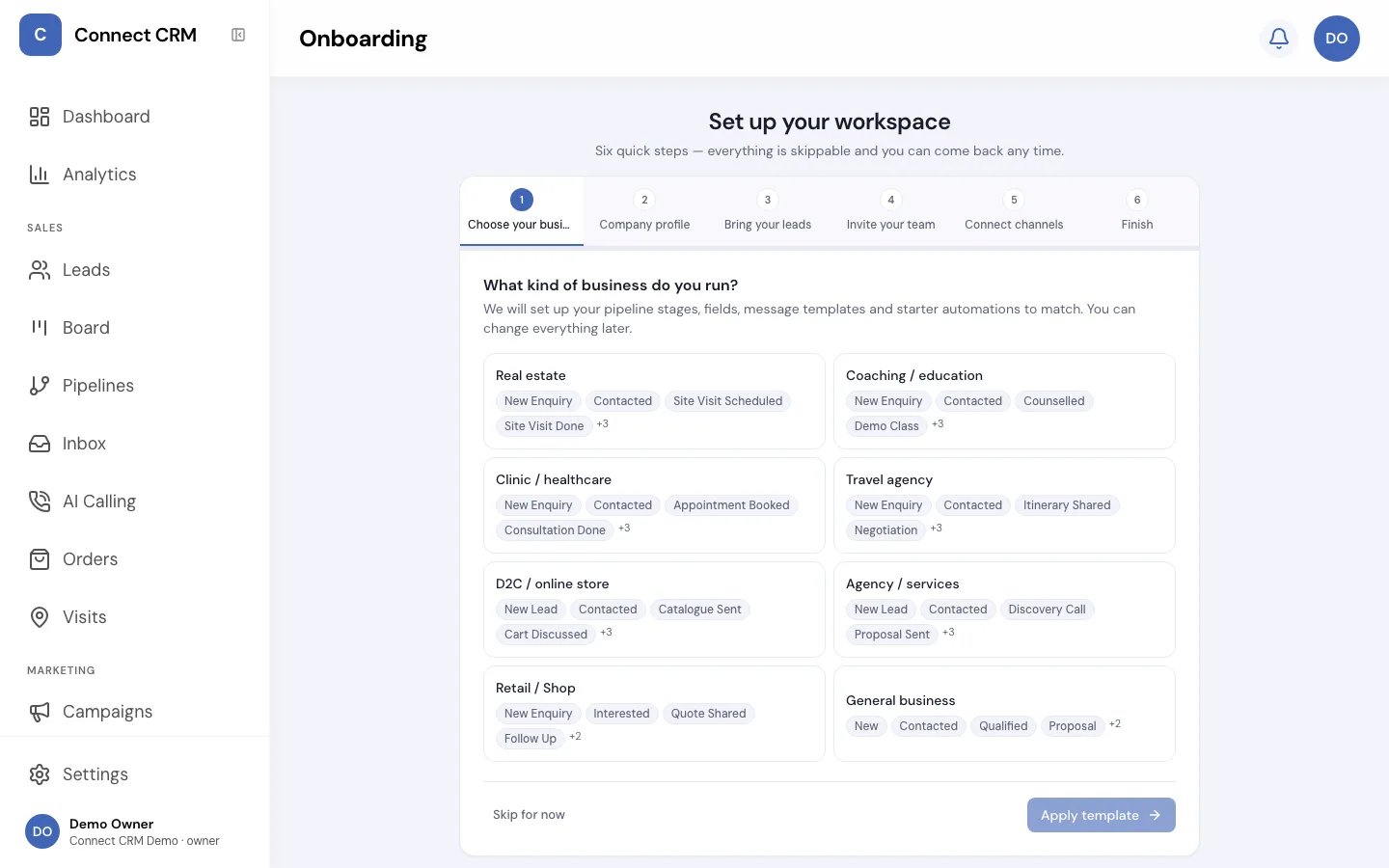Click the Discovery Call stage chip

tap(1047, 610)
